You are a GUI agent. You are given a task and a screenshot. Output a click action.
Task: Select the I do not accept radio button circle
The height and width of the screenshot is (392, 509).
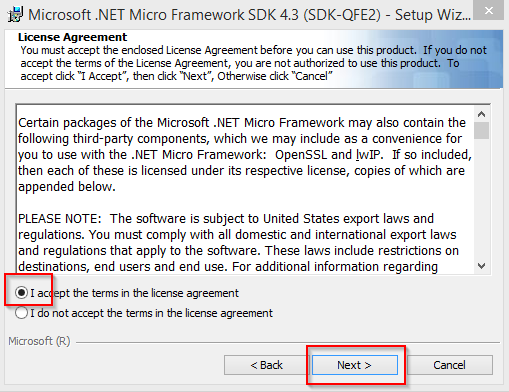click(21, 313)
